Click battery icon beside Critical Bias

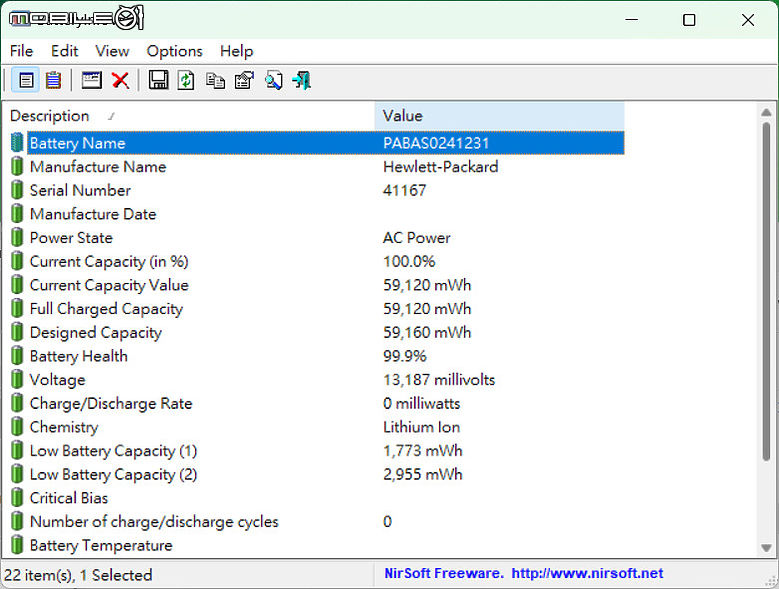(x=17, y=498)
